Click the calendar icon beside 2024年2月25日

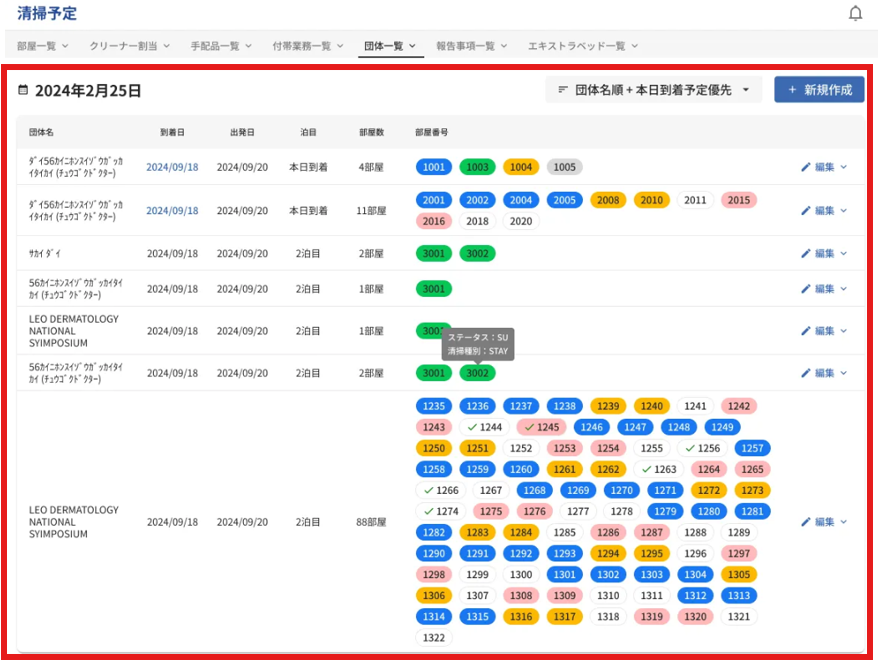[x=24, y=90]
